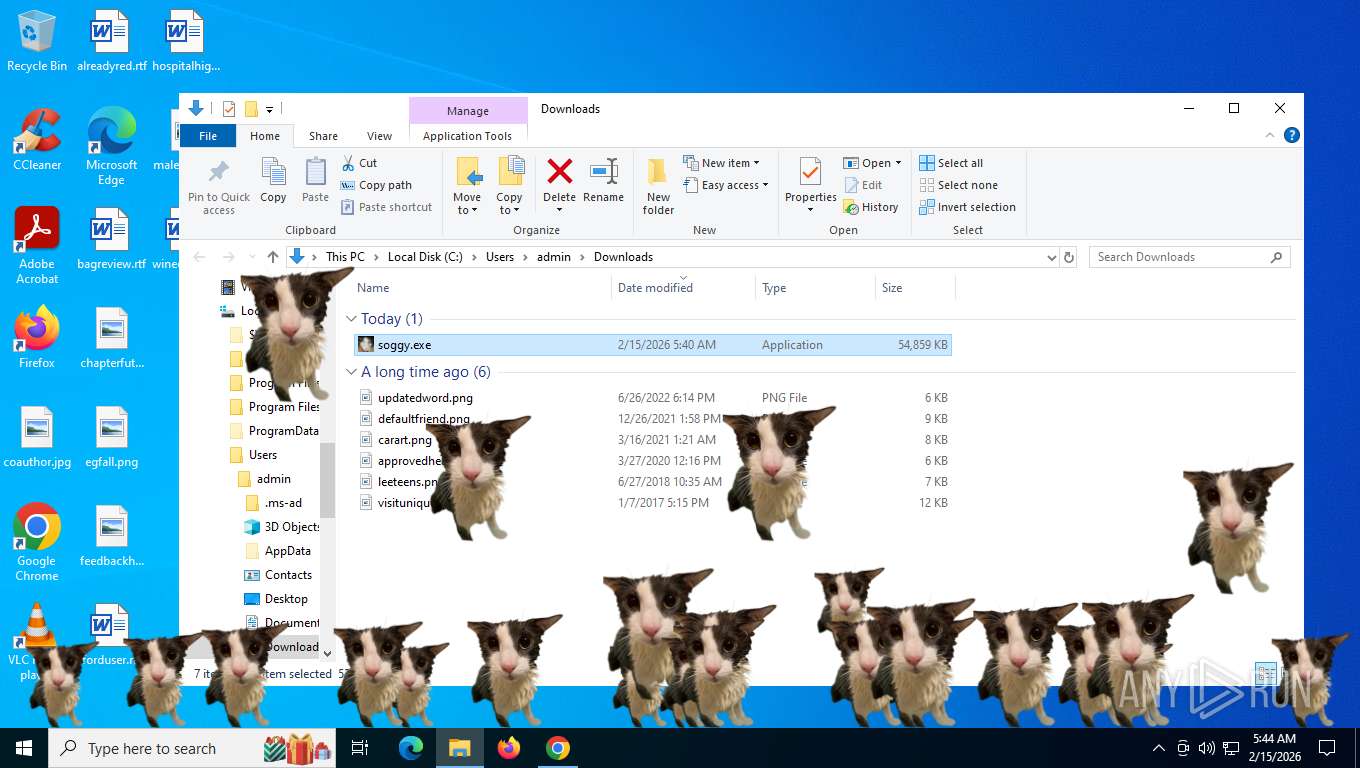Viewport: 1360px width, 768px height.
Task: Switch to the View tab
Action: click(379, 136)
